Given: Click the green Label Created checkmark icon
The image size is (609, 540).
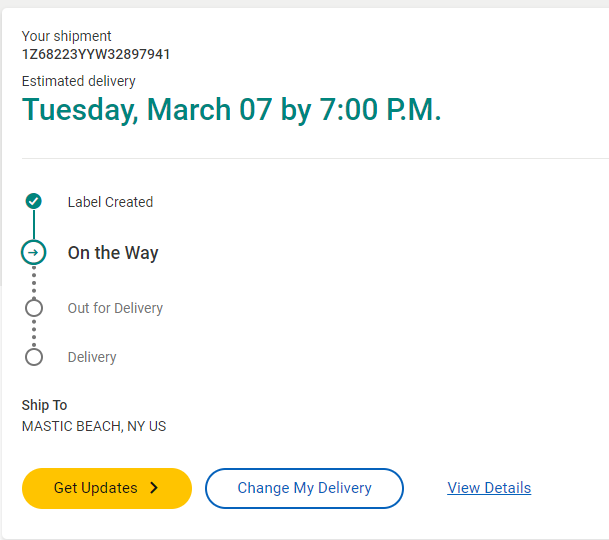Looking at the screenshot, I should 33,201.
